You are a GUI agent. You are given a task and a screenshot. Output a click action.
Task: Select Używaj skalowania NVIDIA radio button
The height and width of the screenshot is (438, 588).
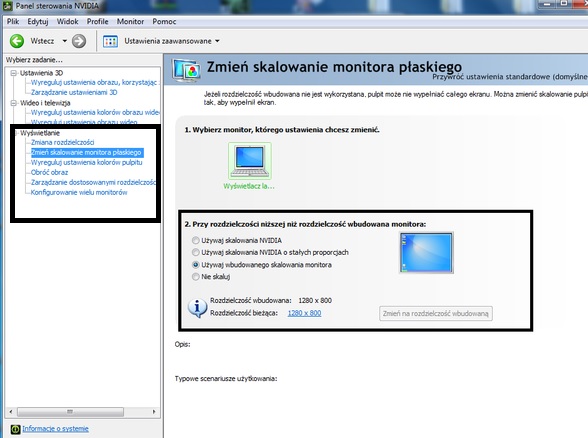pyautogui.click(x=195, y=240)
